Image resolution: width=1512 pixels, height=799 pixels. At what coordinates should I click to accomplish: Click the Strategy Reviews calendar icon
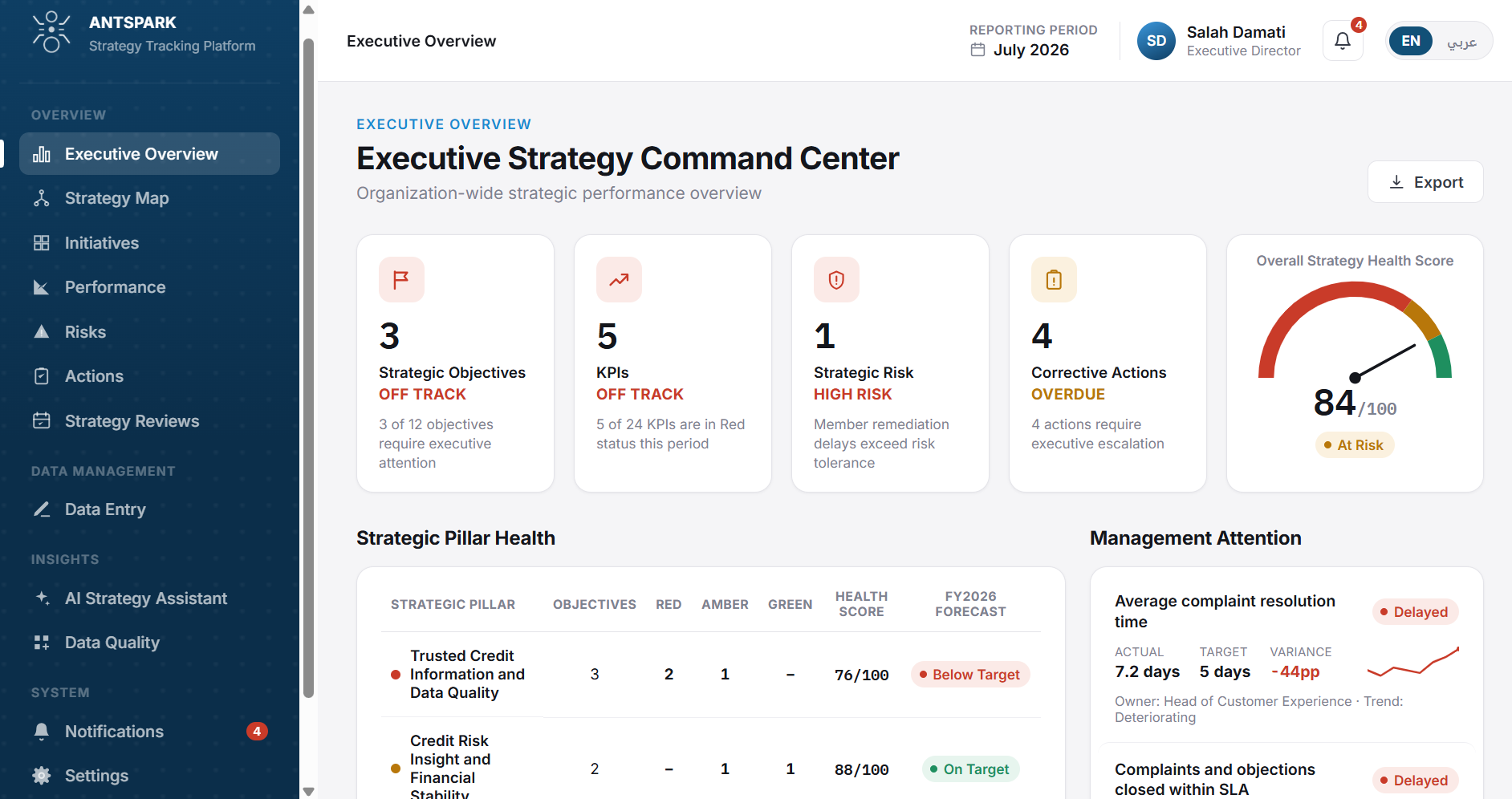(x=42, y=420)
